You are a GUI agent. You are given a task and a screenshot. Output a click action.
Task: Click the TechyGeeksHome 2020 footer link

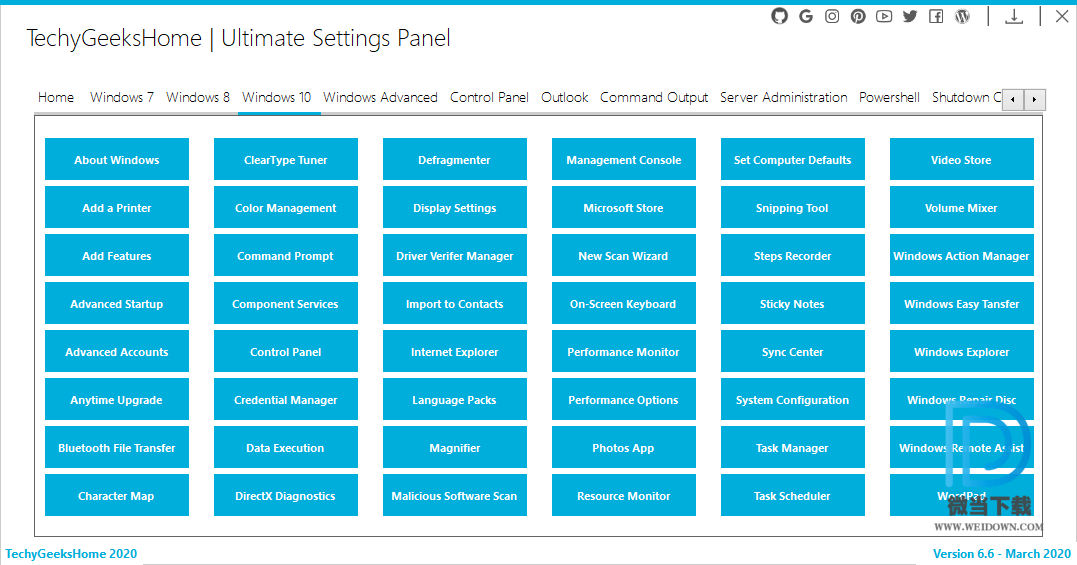[x=71, y=553]
